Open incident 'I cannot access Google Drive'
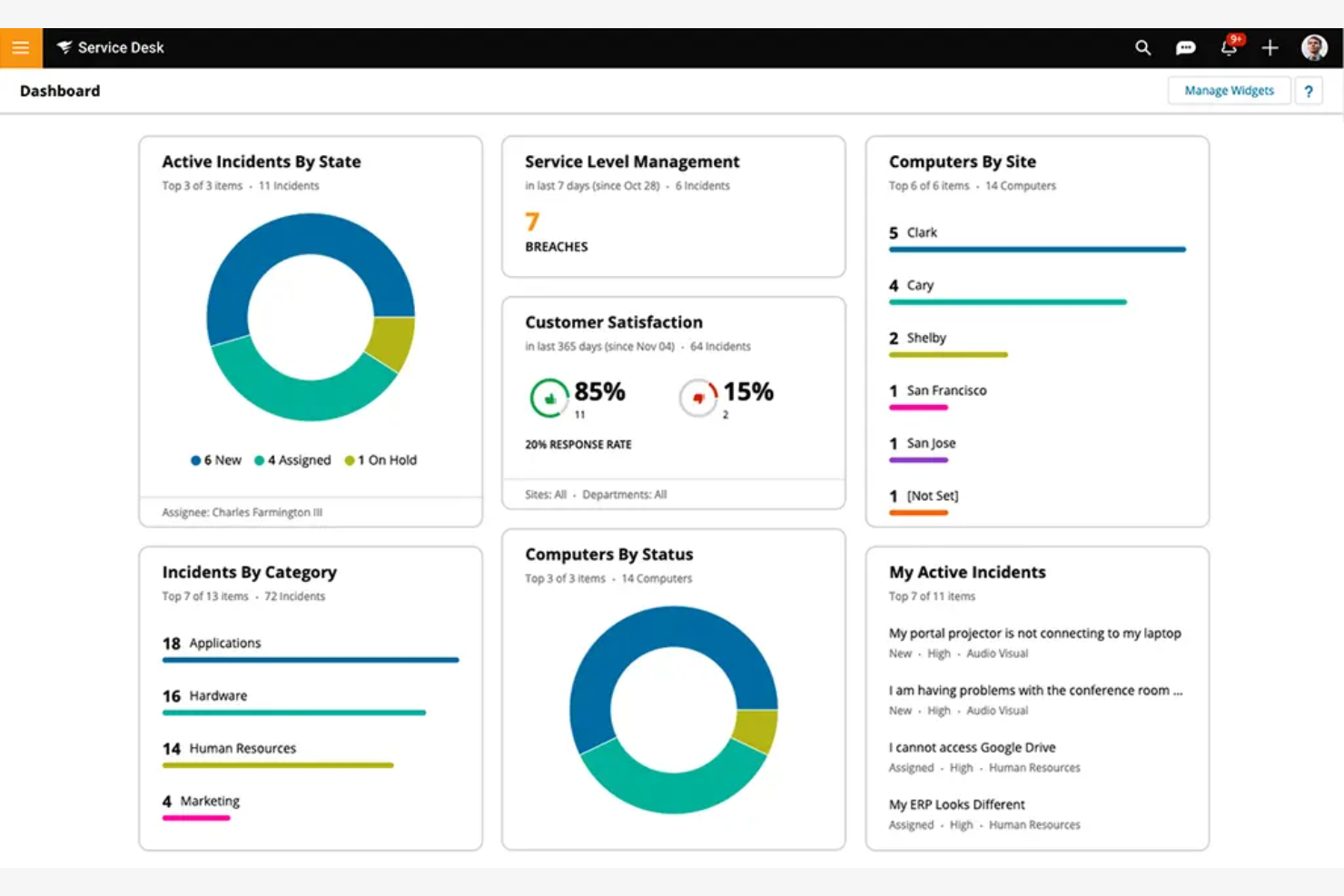Image resolution: width=1344 pixels, height=896 pixels. [x=972, y=747]
